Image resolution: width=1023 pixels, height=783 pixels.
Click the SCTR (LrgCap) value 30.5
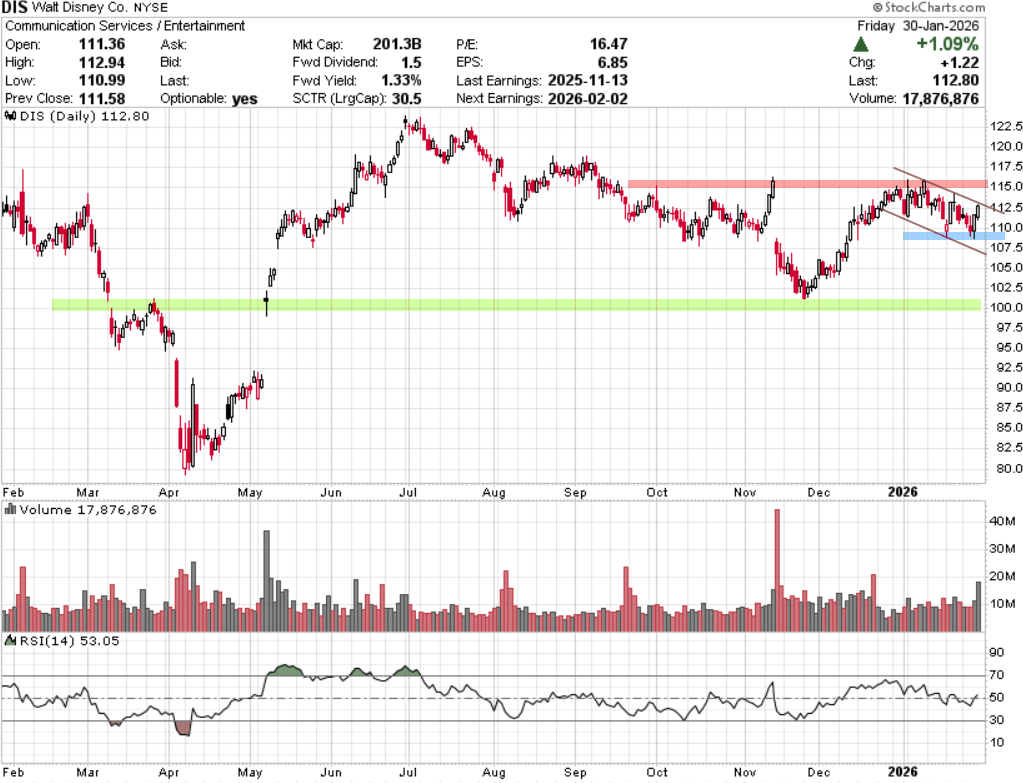coord(406,99)
